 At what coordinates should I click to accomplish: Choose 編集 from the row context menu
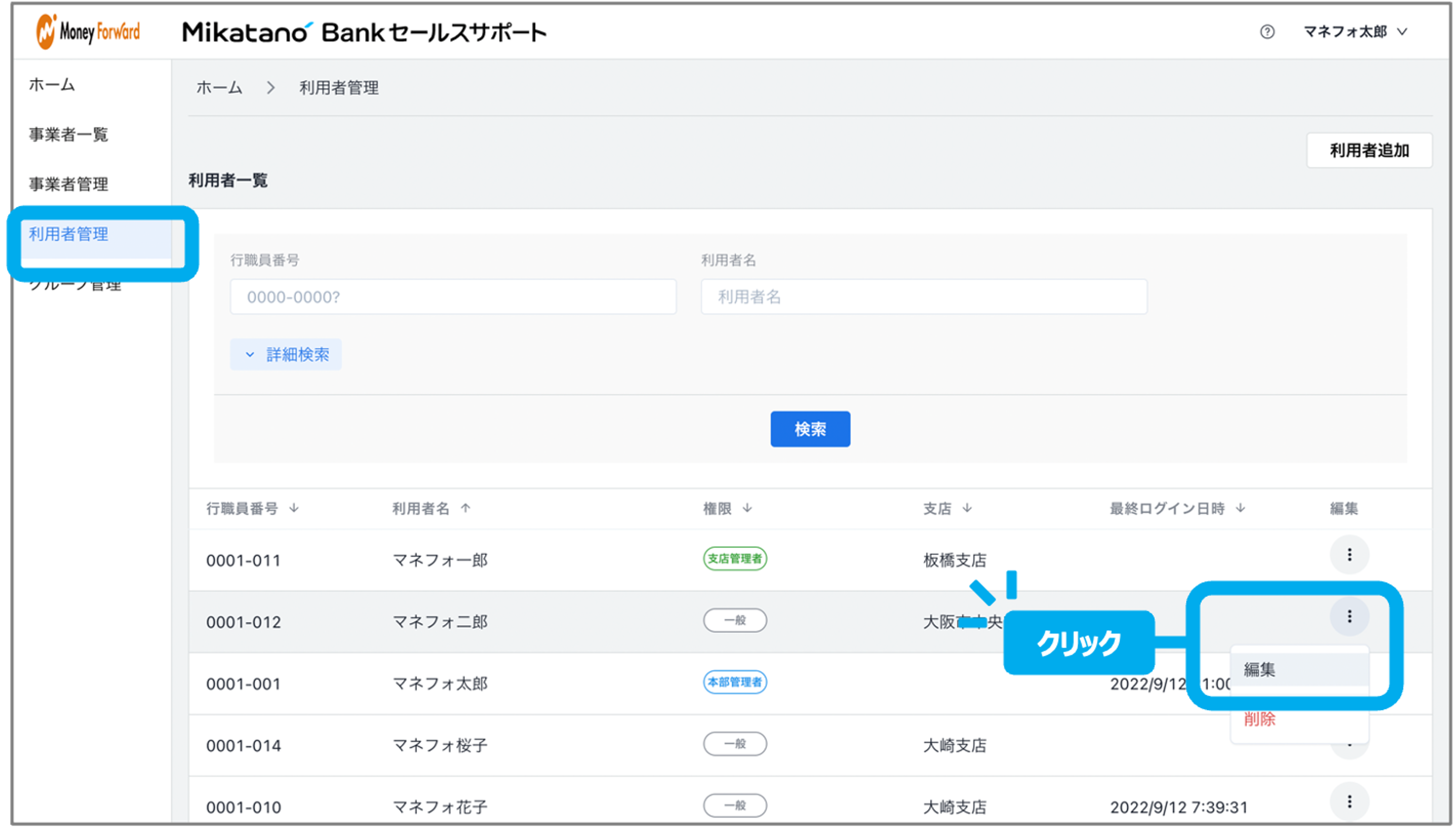tap(1299, 669)
